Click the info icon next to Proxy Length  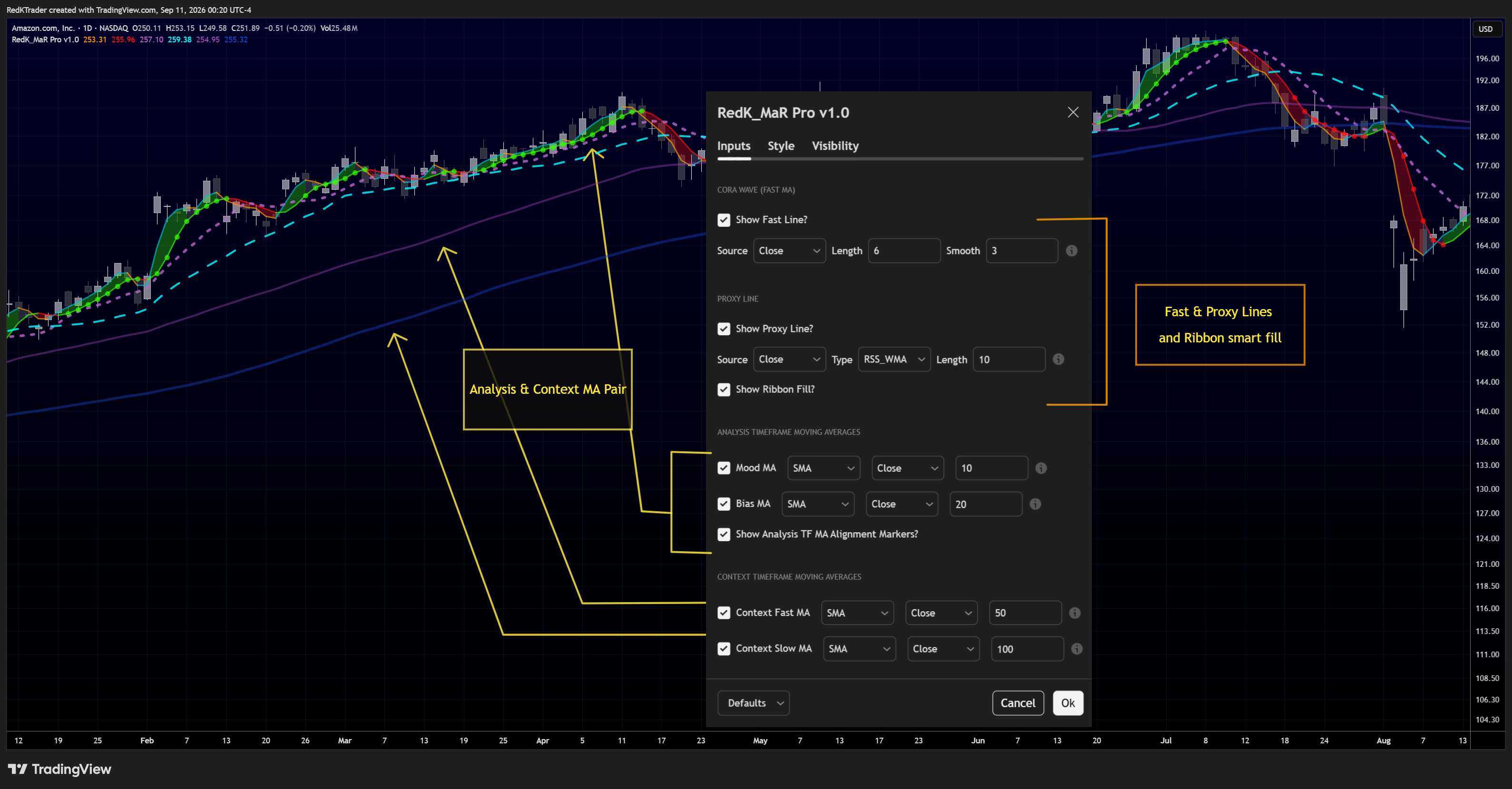coord(1058,359)
